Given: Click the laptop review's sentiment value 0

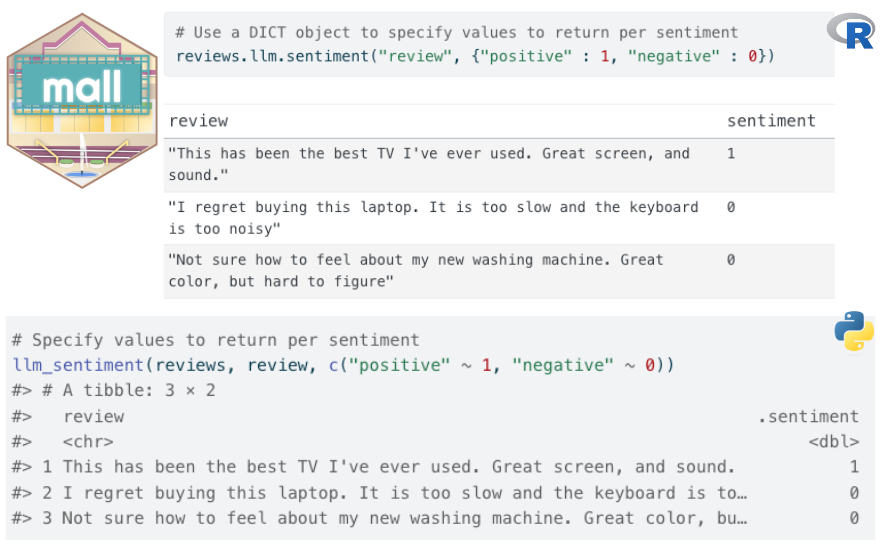Looking at the screenshot, I should click(x=731, y=207).
